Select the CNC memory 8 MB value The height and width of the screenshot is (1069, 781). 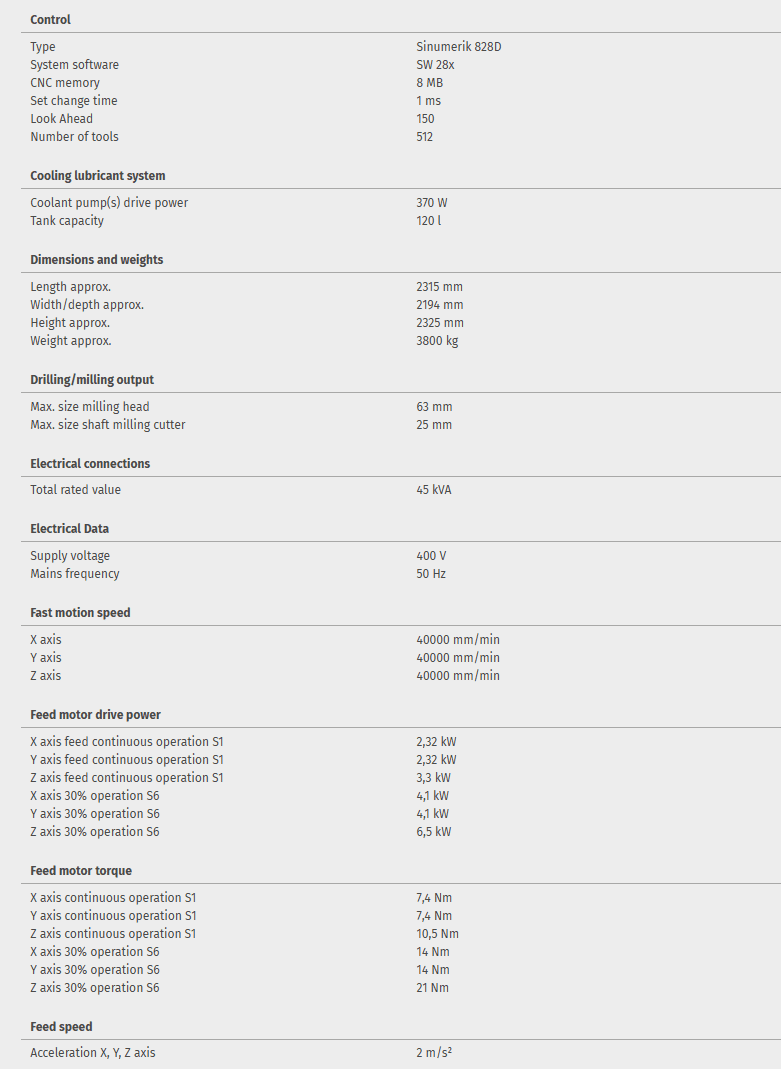coord(429,83)
